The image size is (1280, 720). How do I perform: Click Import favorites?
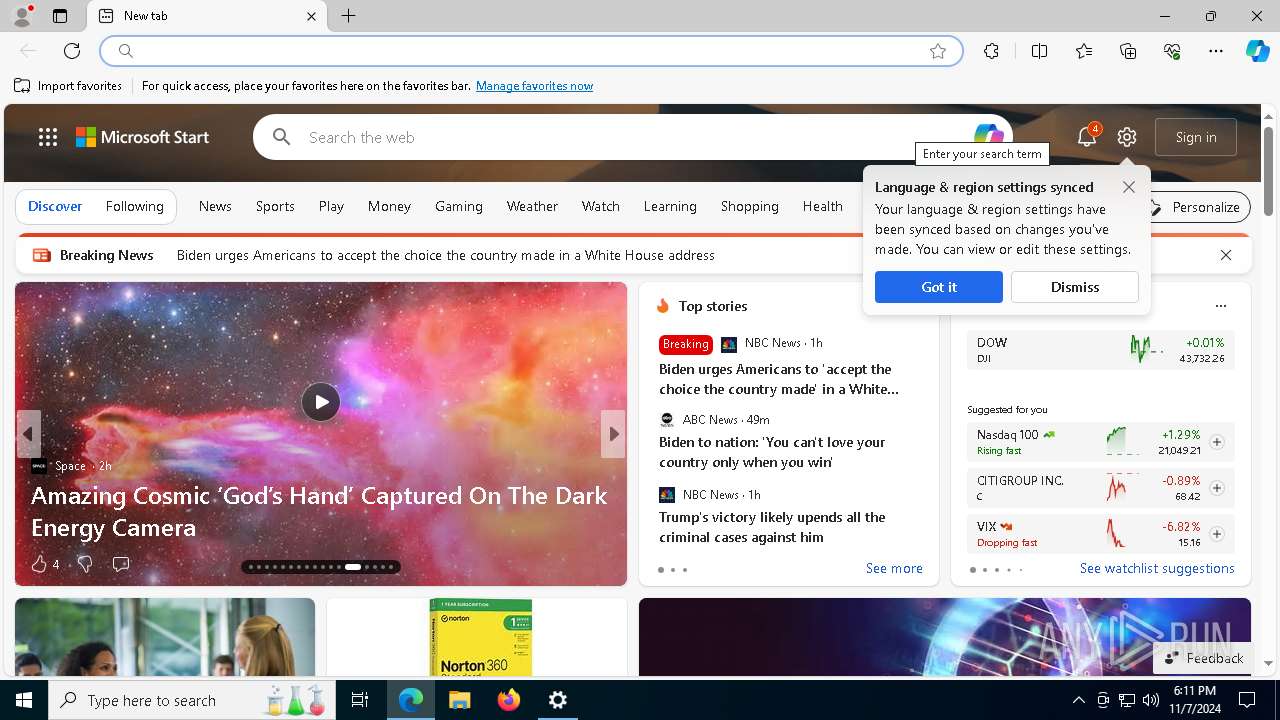click(68, 86)
